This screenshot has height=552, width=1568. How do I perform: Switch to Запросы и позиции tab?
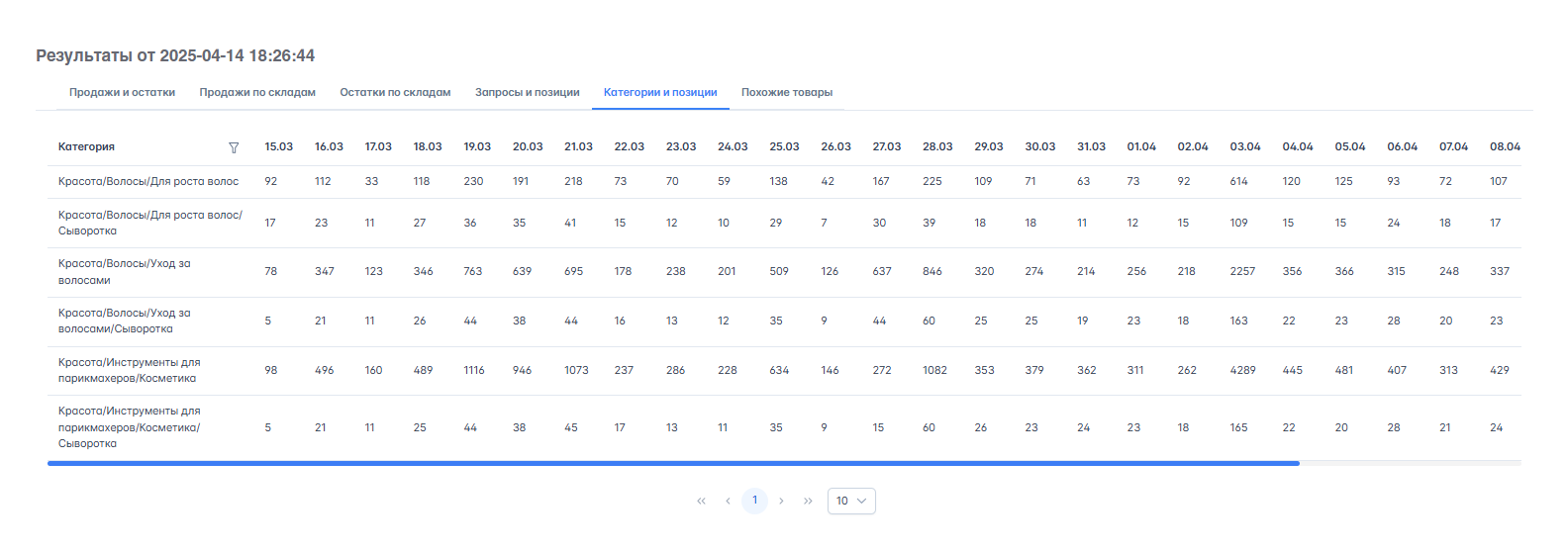(527, 93)
